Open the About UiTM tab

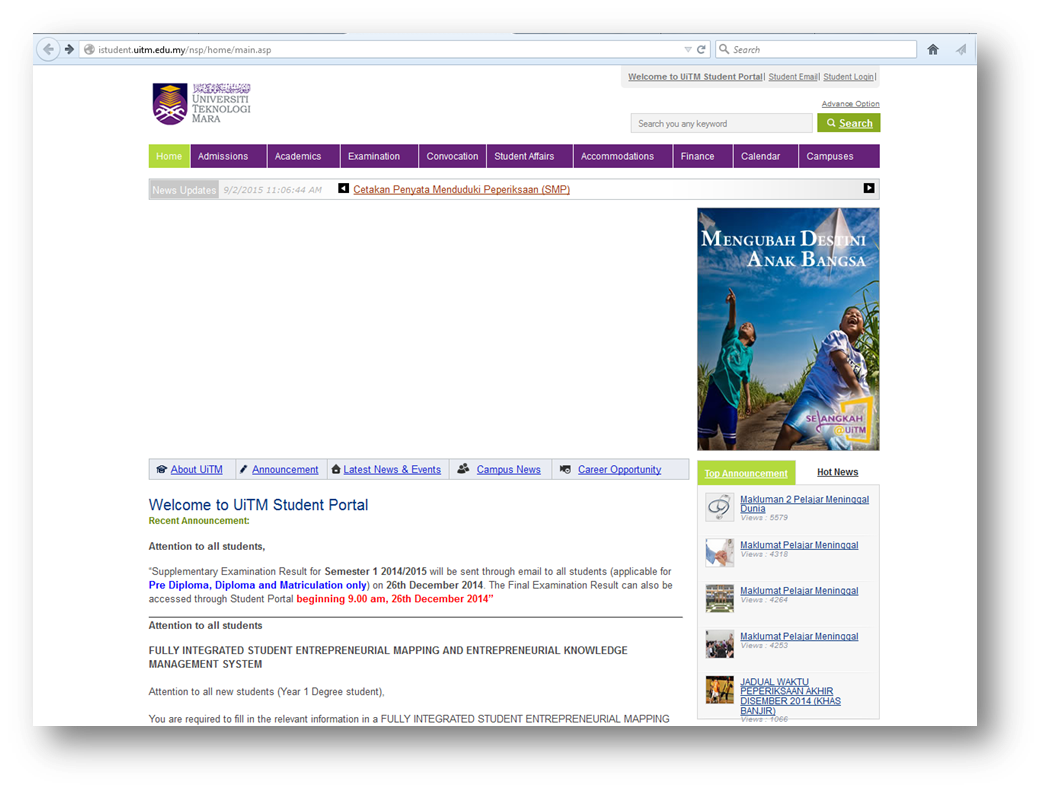pos(197,469)
